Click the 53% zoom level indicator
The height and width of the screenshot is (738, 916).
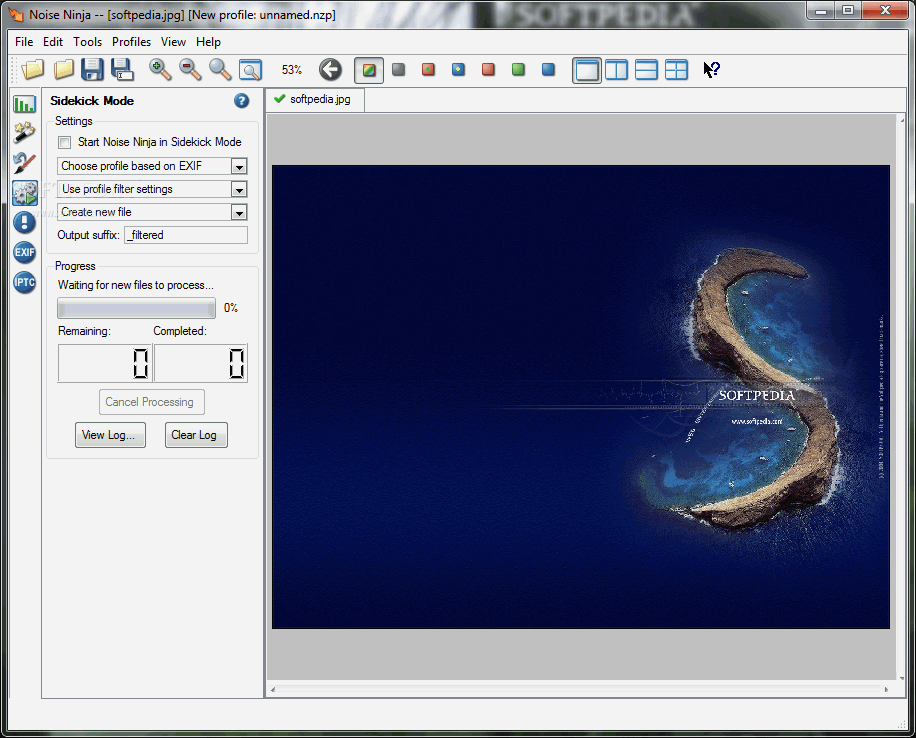click(x=292, y=70)
